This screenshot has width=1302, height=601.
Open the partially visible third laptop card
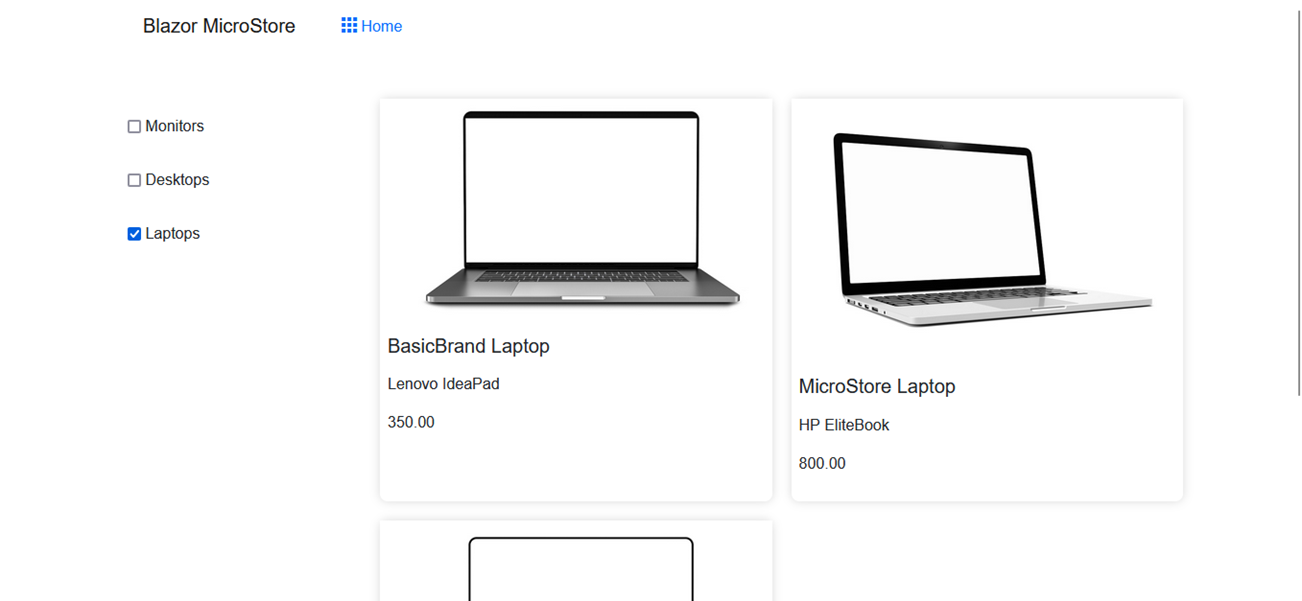(576, 561)
